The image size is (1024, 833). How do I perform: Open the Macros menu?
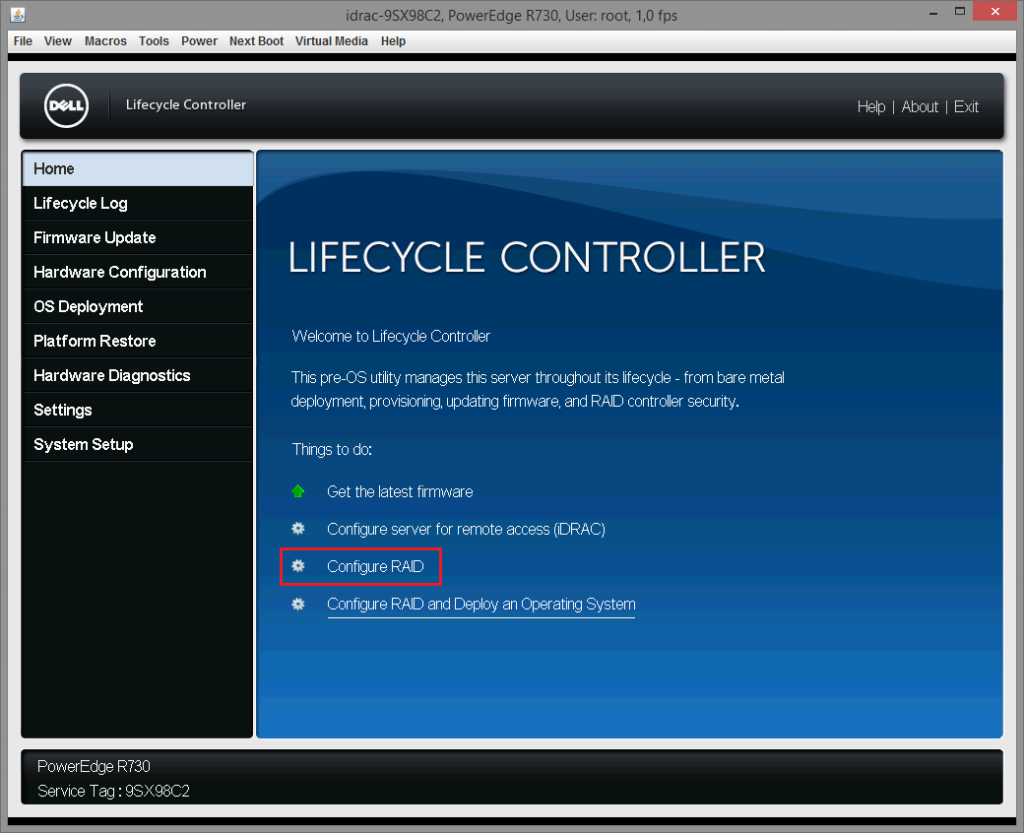(x=105, y=41)
